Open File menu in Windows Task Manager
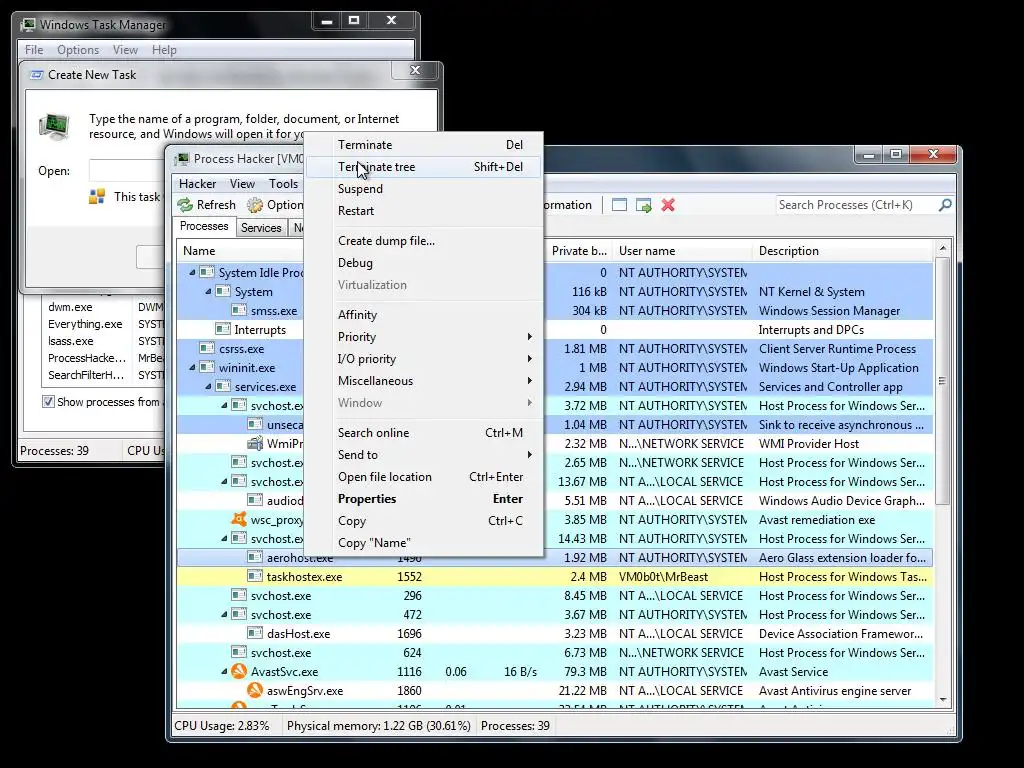Viewport: 1024px width, 768px height. point(34,50)
